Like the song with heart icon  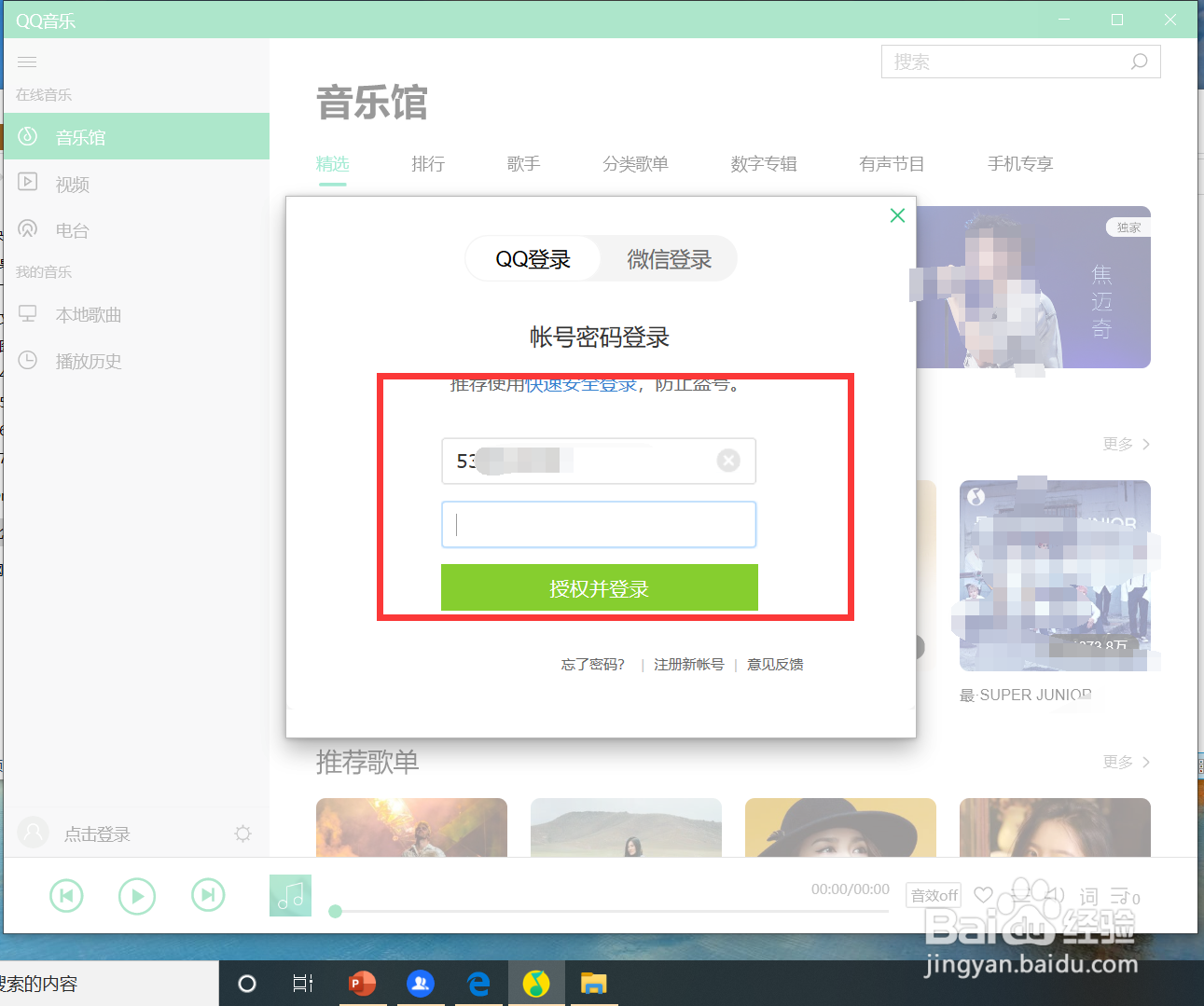click(983, 895)
